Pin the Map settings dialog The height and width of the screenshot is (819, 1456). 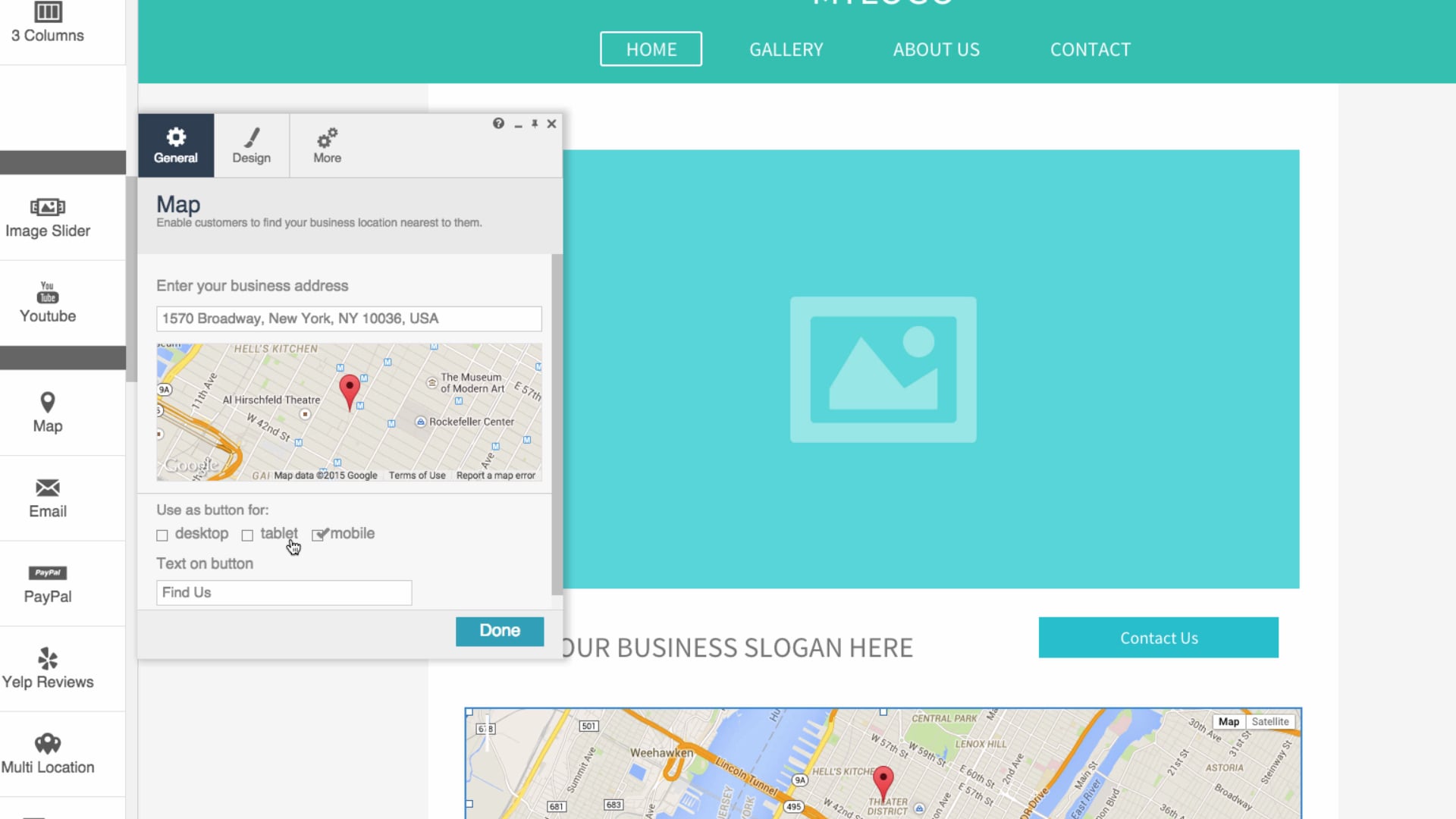535,124
